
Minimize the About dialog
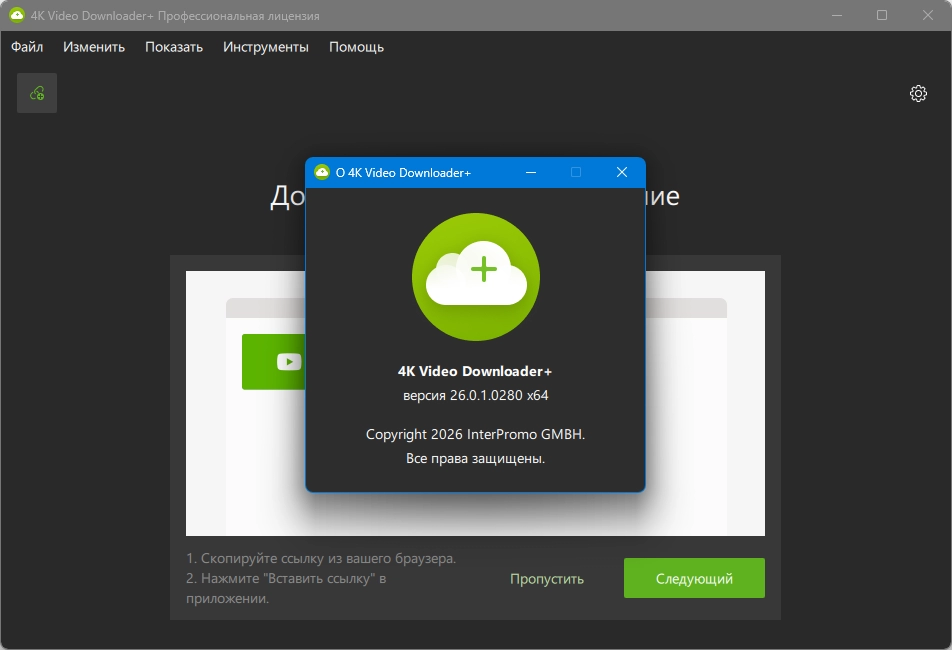tap(531, 172)
